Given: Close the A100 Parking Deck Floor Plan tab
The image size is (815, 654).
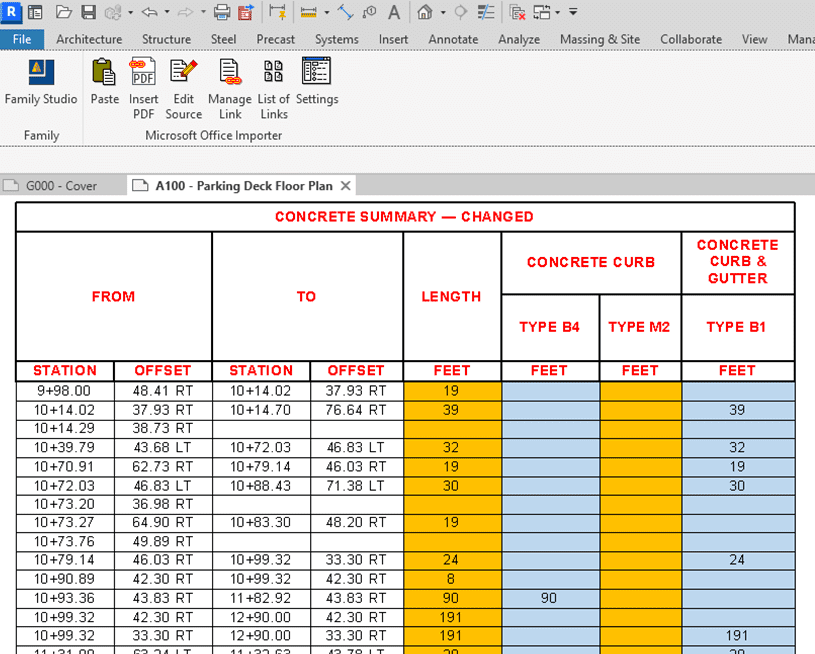Looking at the screenshot, I should [345, 186].
